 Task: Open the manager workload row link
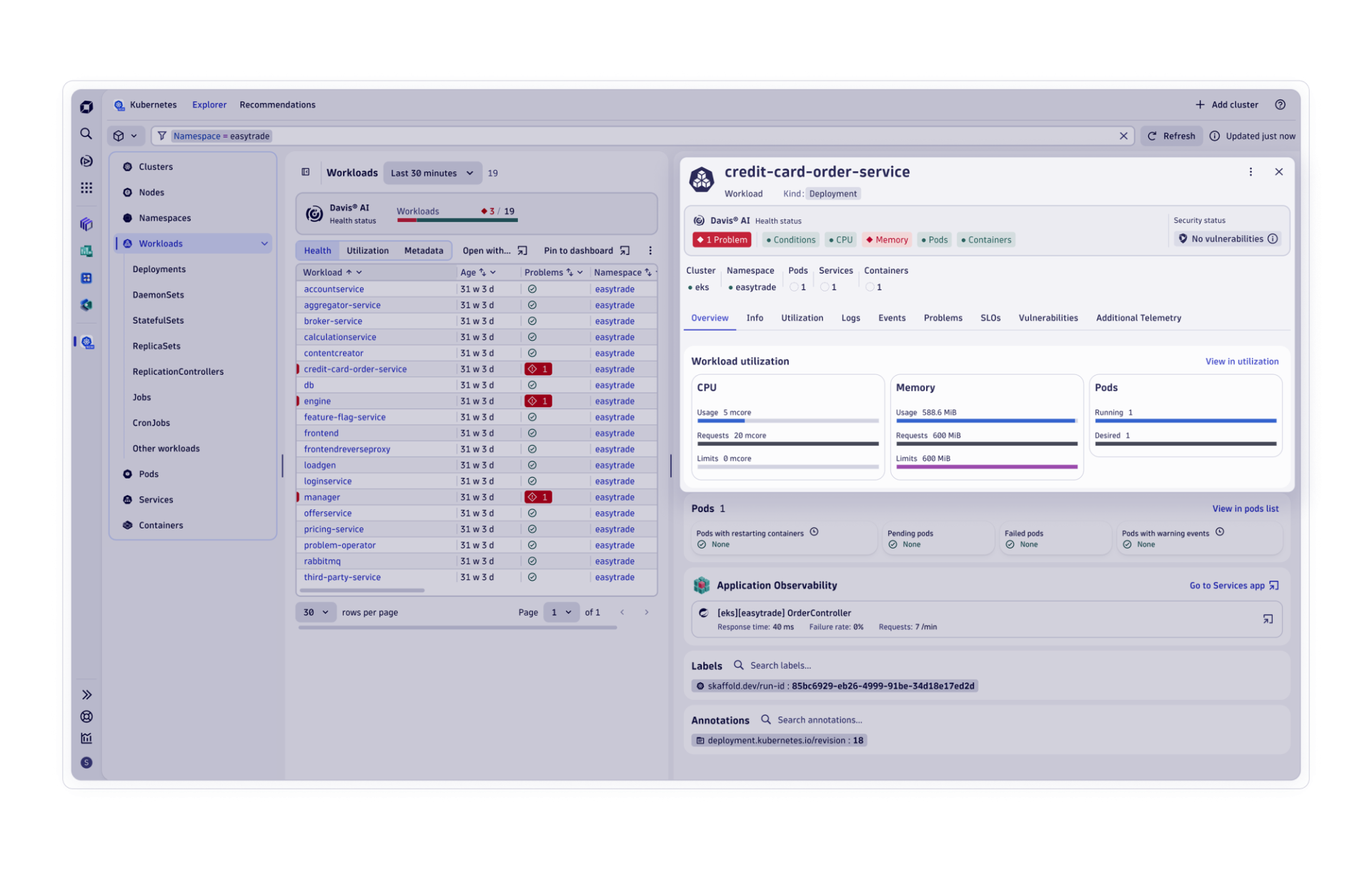pos(322,497)
